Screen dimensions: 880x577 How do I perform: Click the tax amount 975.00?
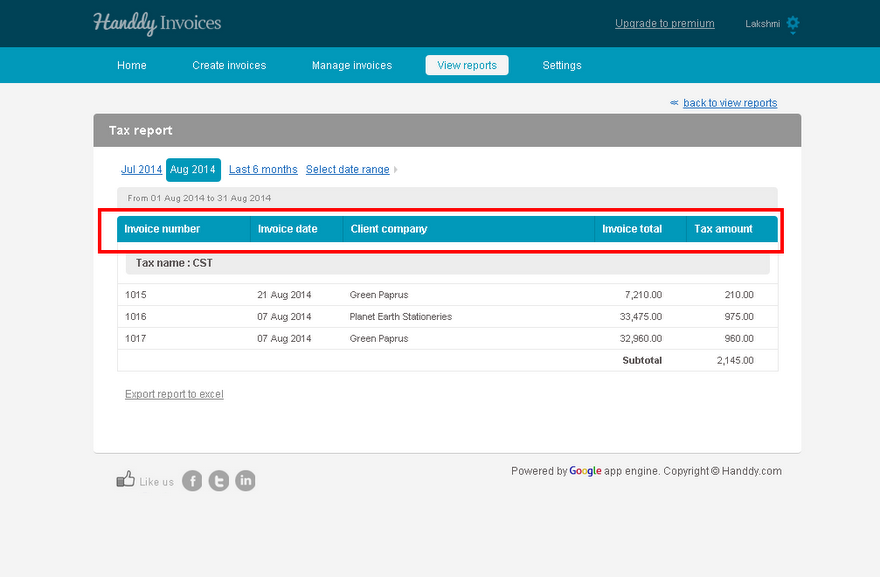pyautogui.click(x=739, y=317)
